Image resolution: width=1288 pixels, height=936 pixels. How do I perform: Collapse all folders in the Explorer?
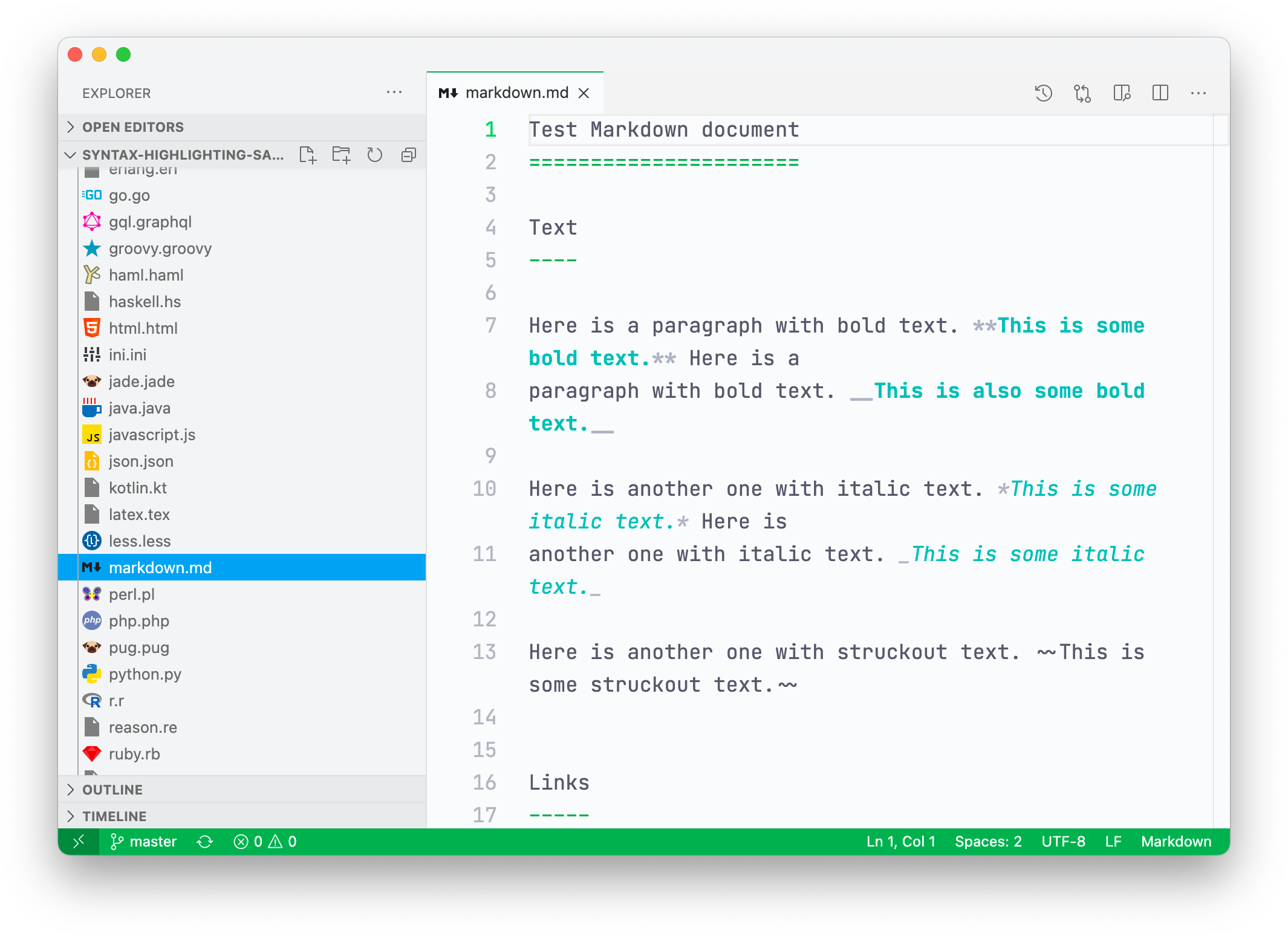[x=409, y=155]
